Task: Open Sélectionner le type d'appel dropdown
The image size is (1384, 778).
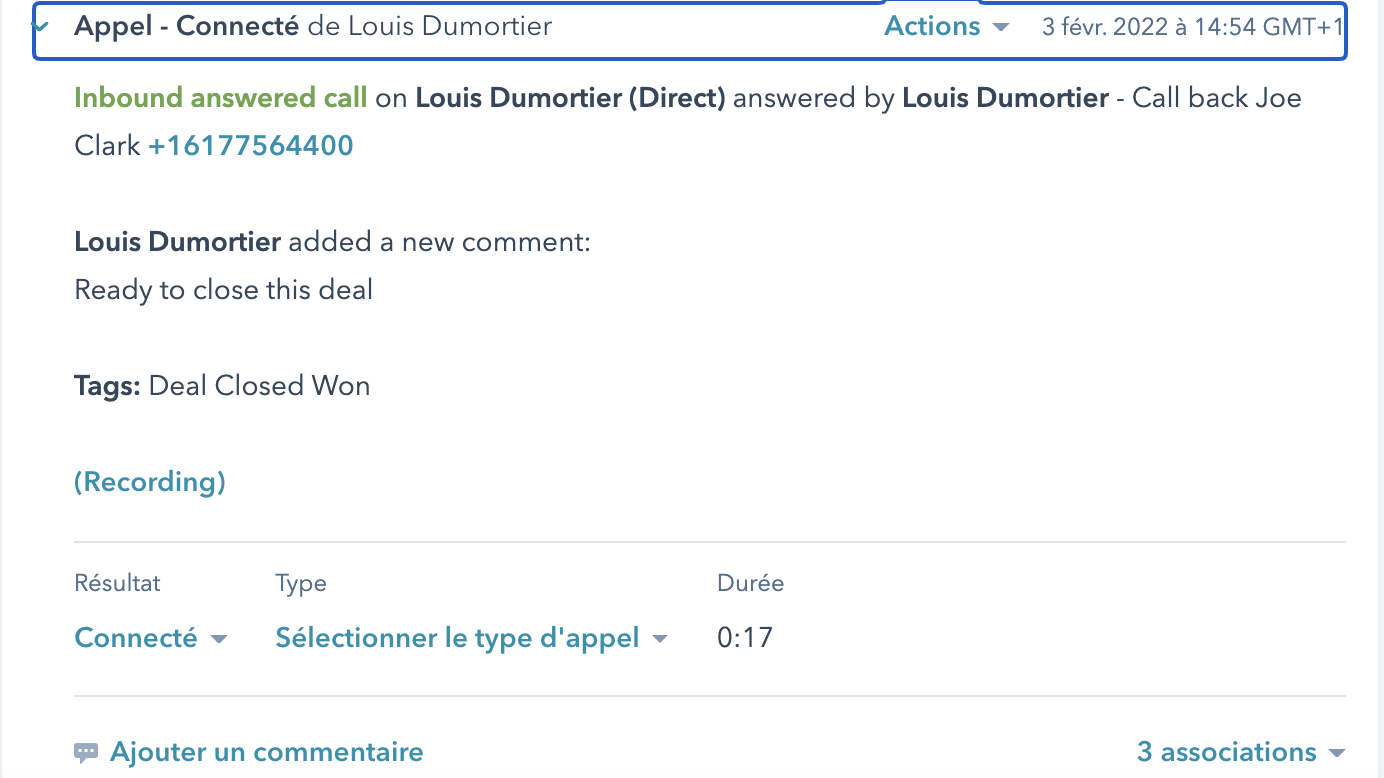Action: coord(471,638)
